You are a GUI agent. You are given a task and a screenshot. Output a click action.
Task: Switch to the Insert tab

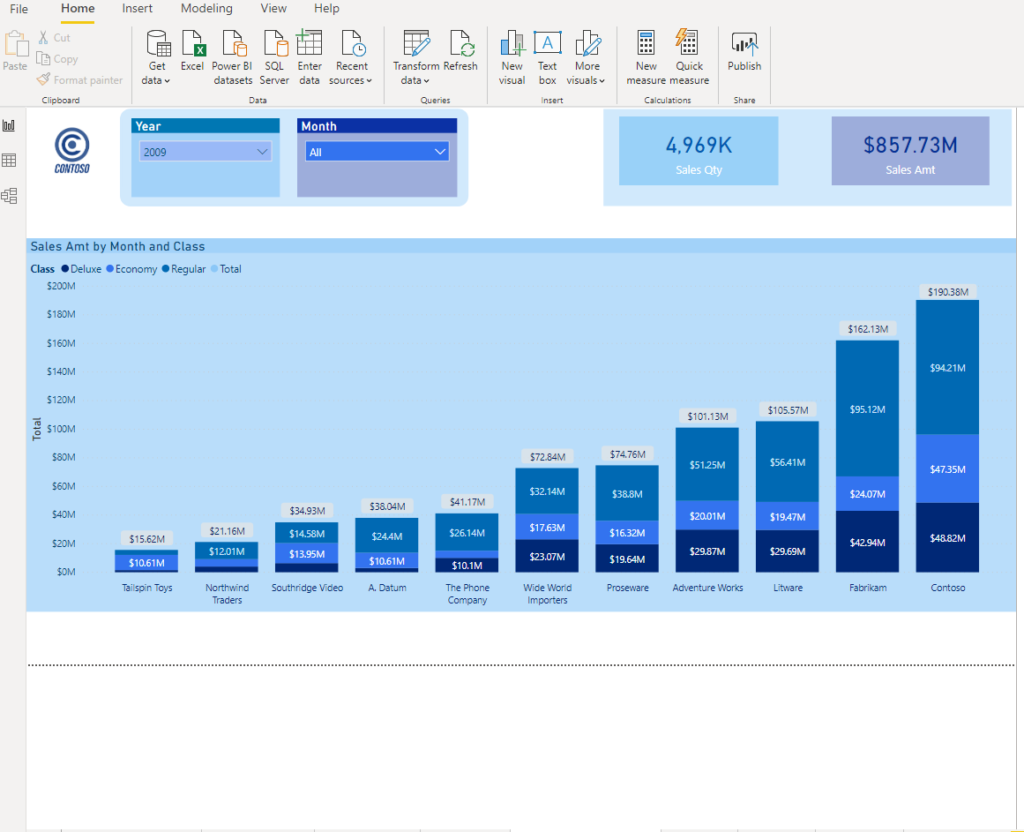click(137, 8)
